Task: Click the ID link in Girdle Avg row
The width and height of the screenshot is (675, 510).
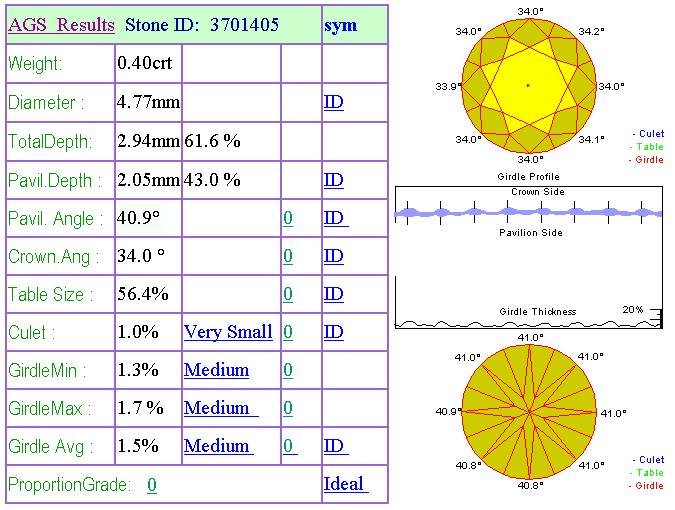Action: pos(336,446)
